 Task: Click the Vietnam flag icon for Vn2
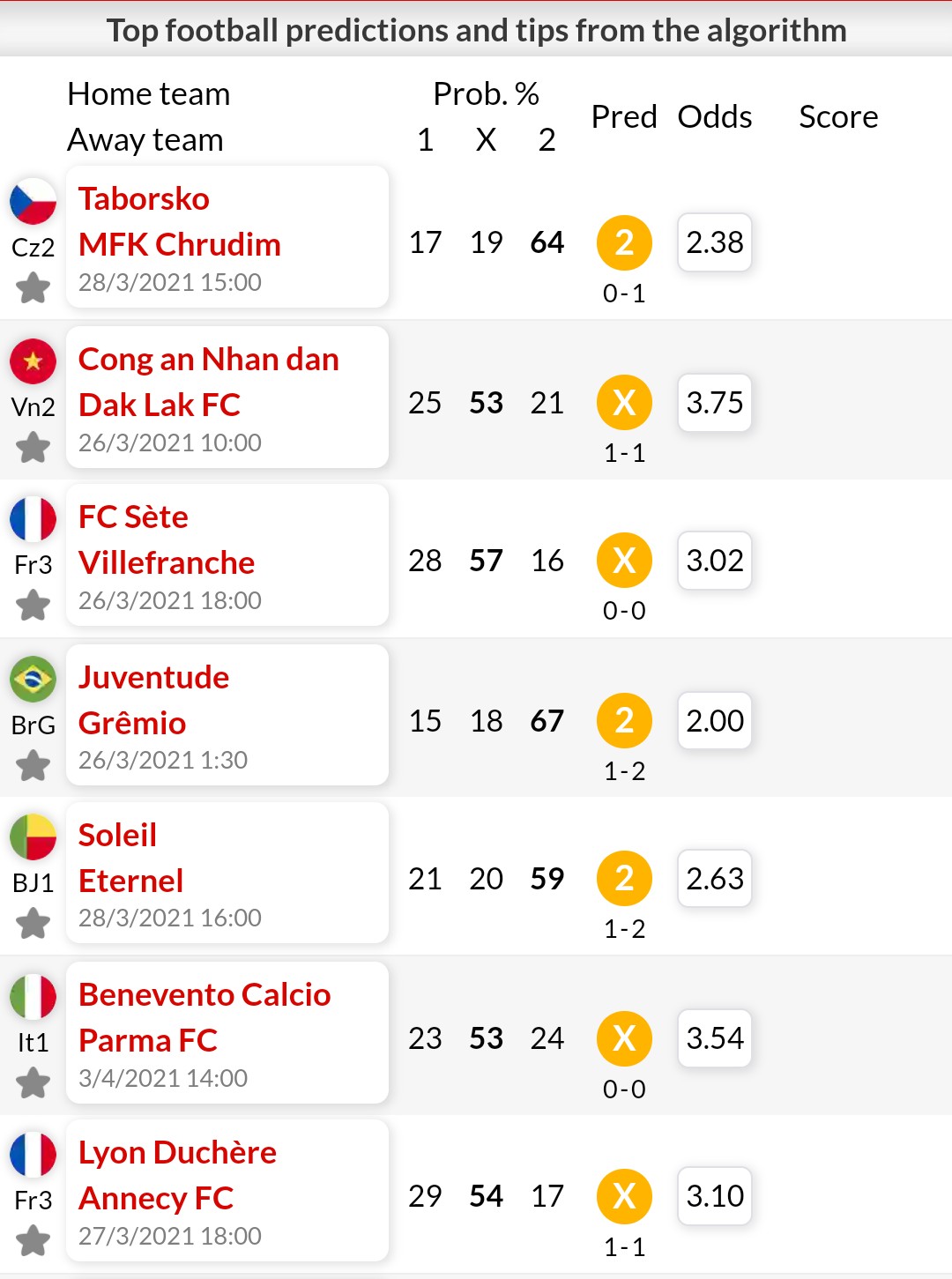coord(33,361)
